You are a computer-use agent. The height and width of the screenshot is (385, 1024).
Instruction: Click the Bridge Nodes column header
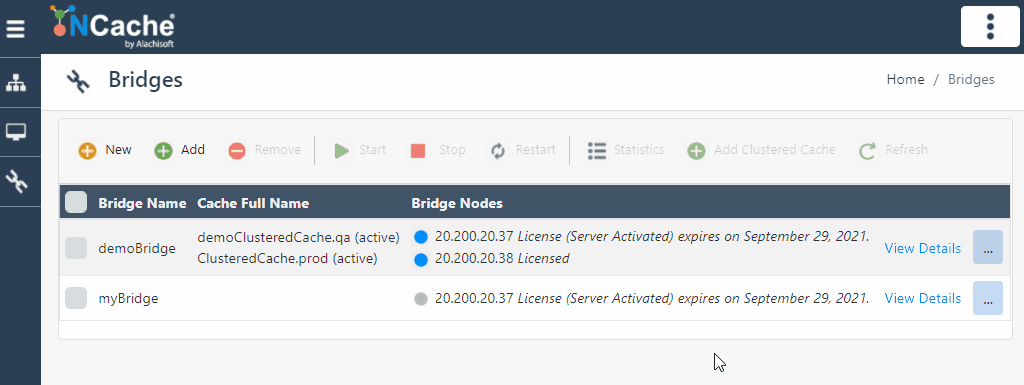click(x=457, y=204)
